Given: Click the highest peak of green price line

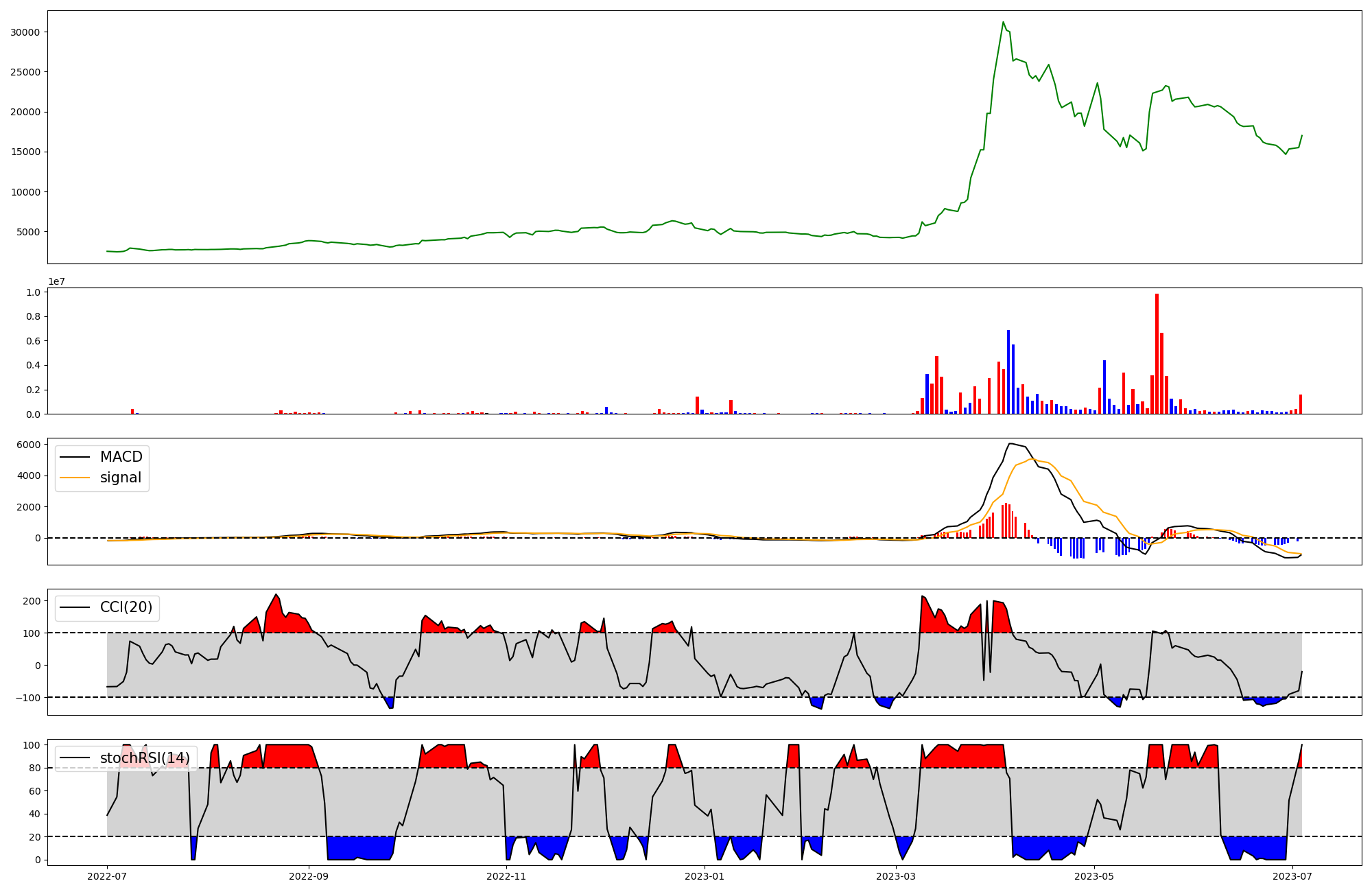Looking at the screenshot, I should pos(1003,22).
